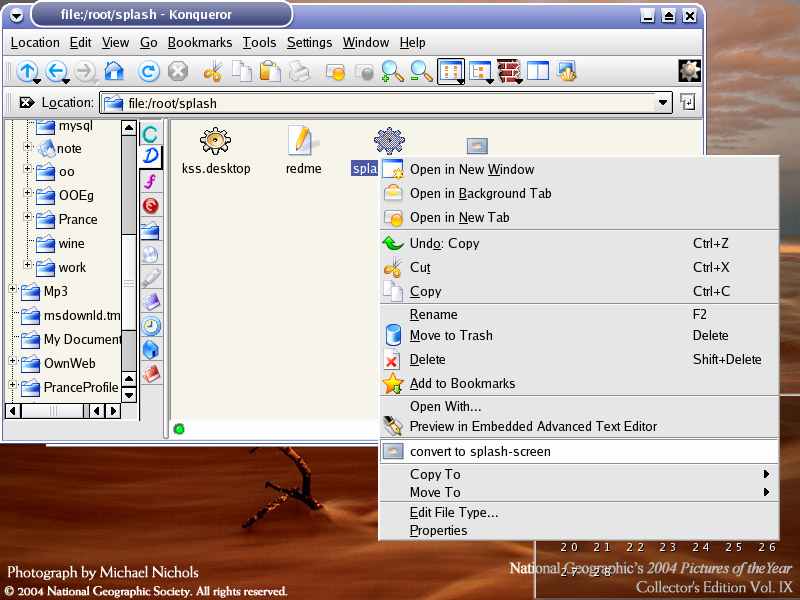Expand the oo folder tree node
The height and width of the screenshot is (600, 800).
pos(28,168)
